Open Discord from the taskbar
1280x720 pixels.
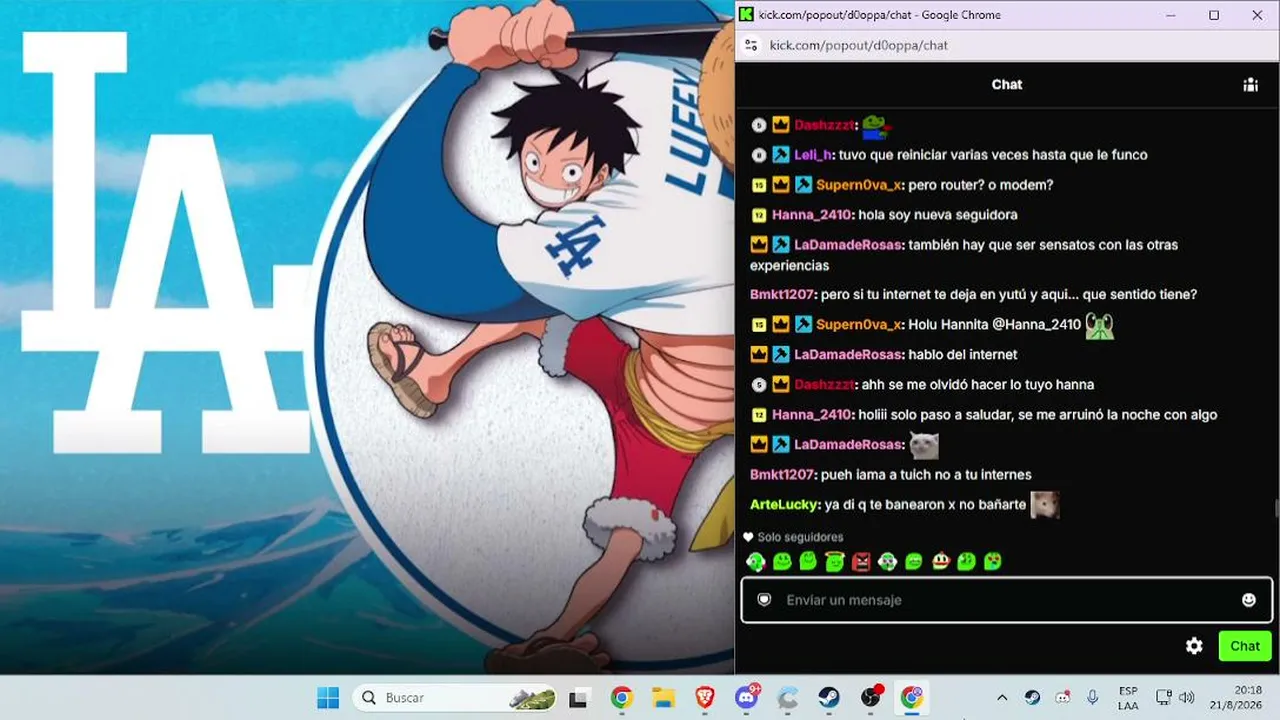[746, 698]
